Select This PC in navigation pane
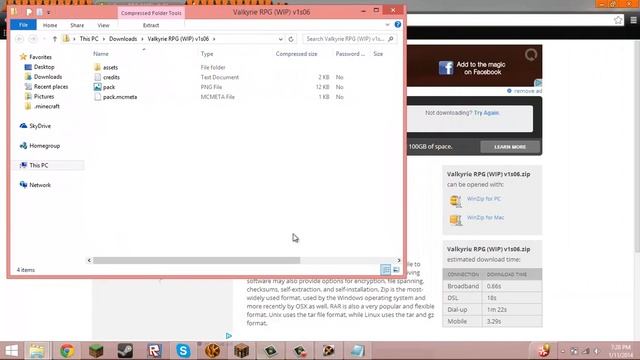 pyautogui.click(x=38, y=165)
